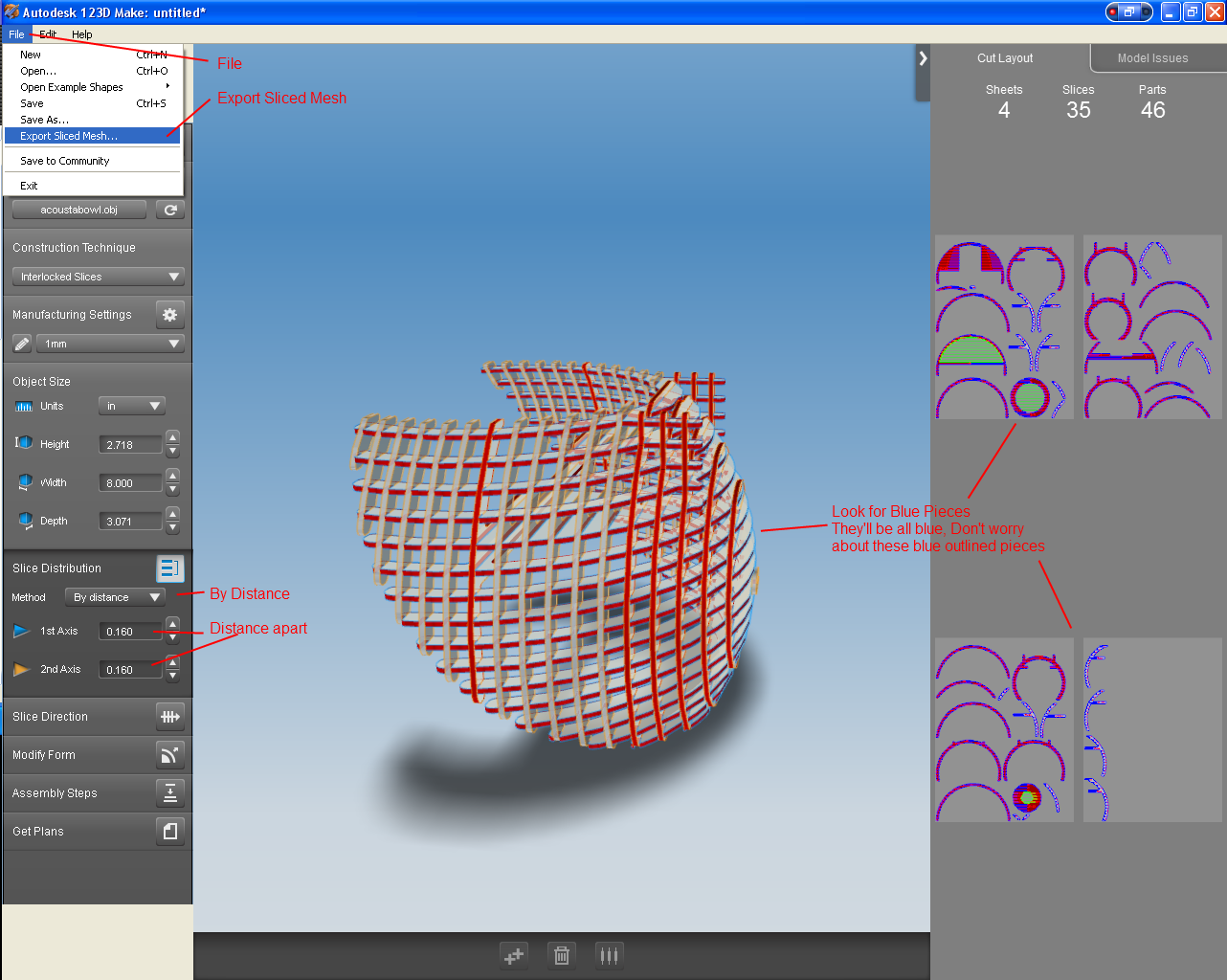Increase the Height value with the up stepper
The image size is (1227, 980).
tap(172, 437)
